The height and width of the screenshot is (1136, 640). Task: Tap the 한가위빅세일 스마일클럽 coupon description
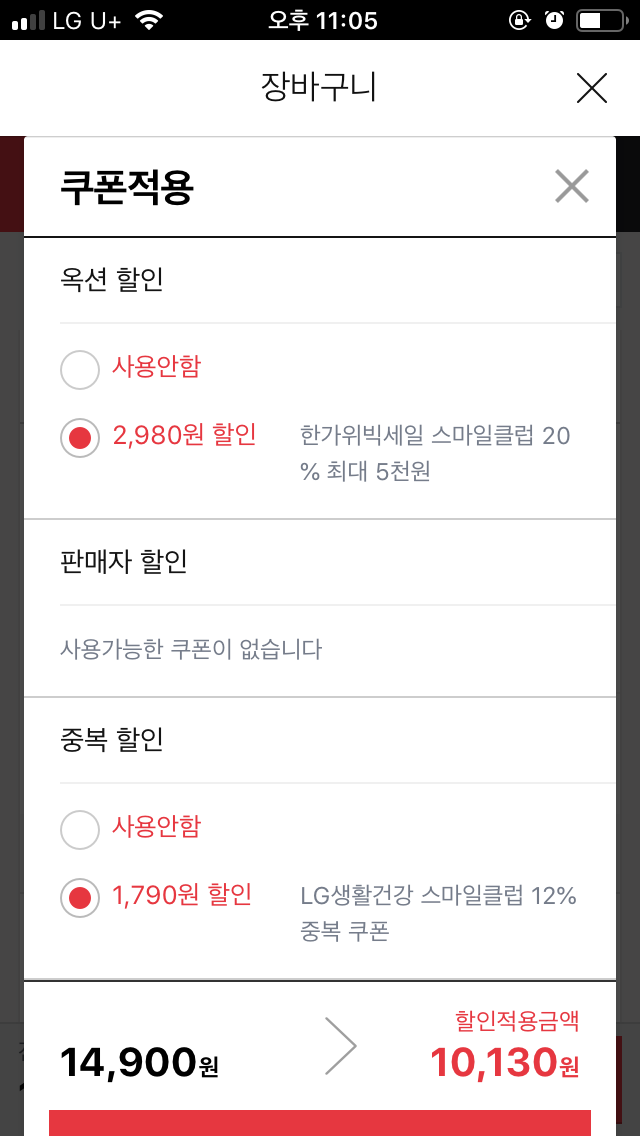(x=435, y=453)
